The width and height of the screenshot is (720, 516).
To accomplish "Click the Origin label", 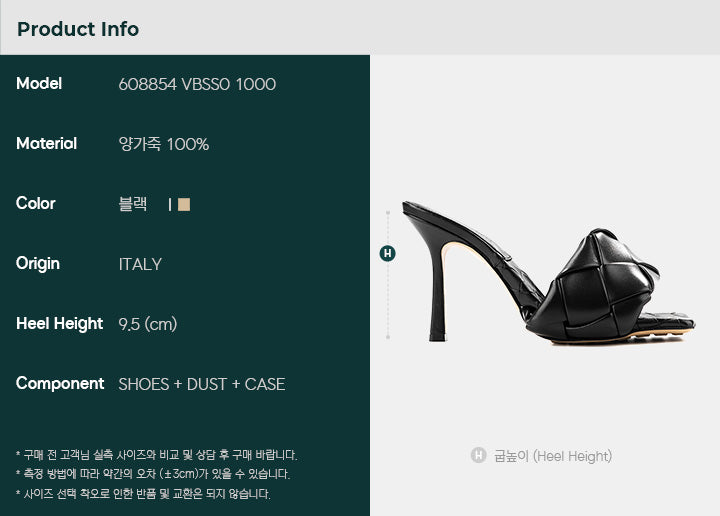I will click(x=38, y=264).
